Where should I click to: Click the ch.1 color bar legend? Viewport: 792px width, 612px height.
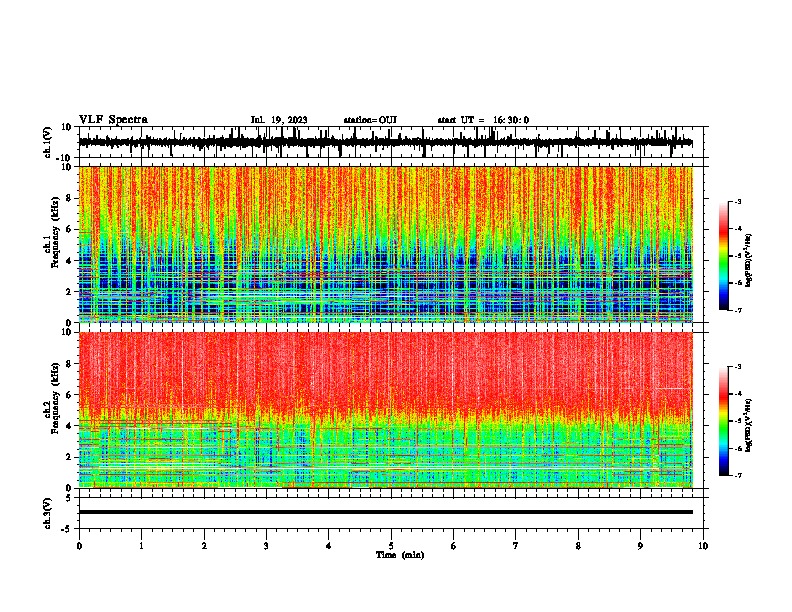[x=723, y=256]
